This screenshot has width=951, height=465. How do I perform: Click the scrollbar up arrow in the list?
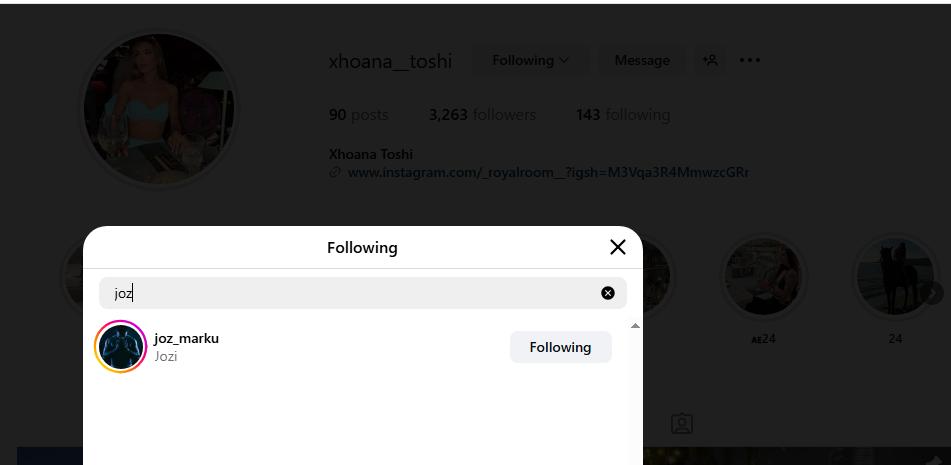pyautogui.click(x=635, y=326)
